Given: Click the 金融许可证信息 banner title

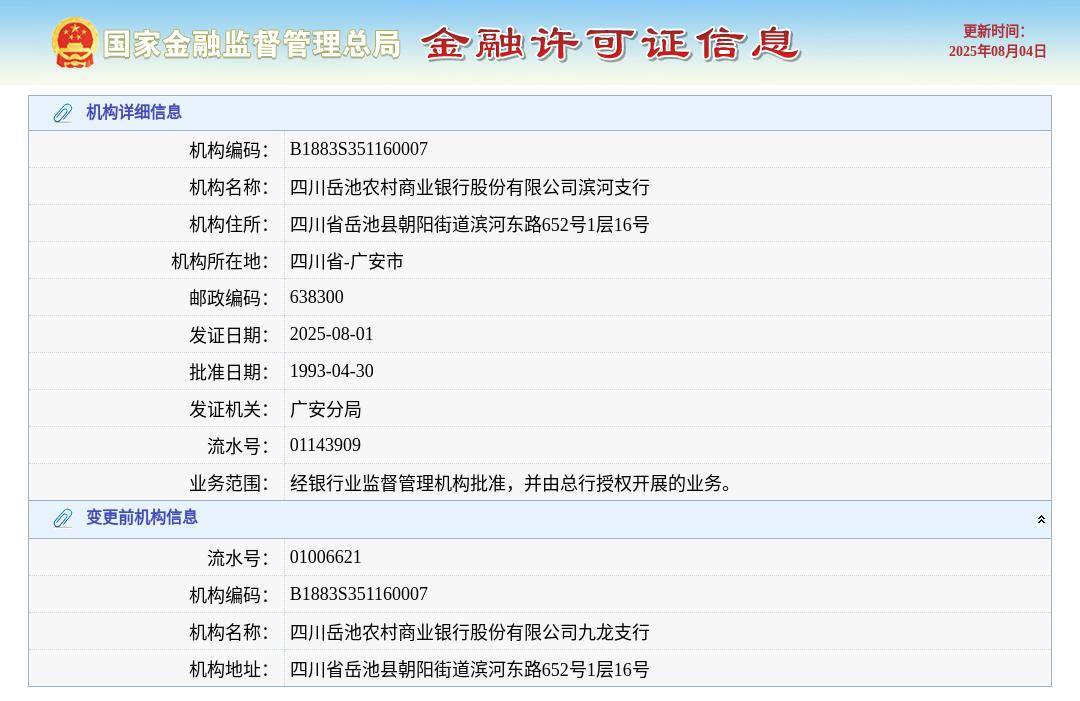Looking at the screenshot, I should [x=610, y=44].
